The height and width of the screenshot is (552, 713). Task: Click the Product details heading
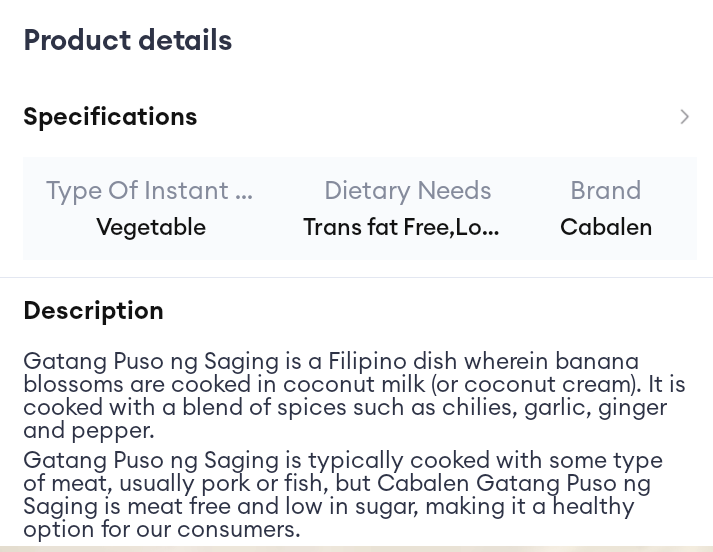[x=127, y=40]
